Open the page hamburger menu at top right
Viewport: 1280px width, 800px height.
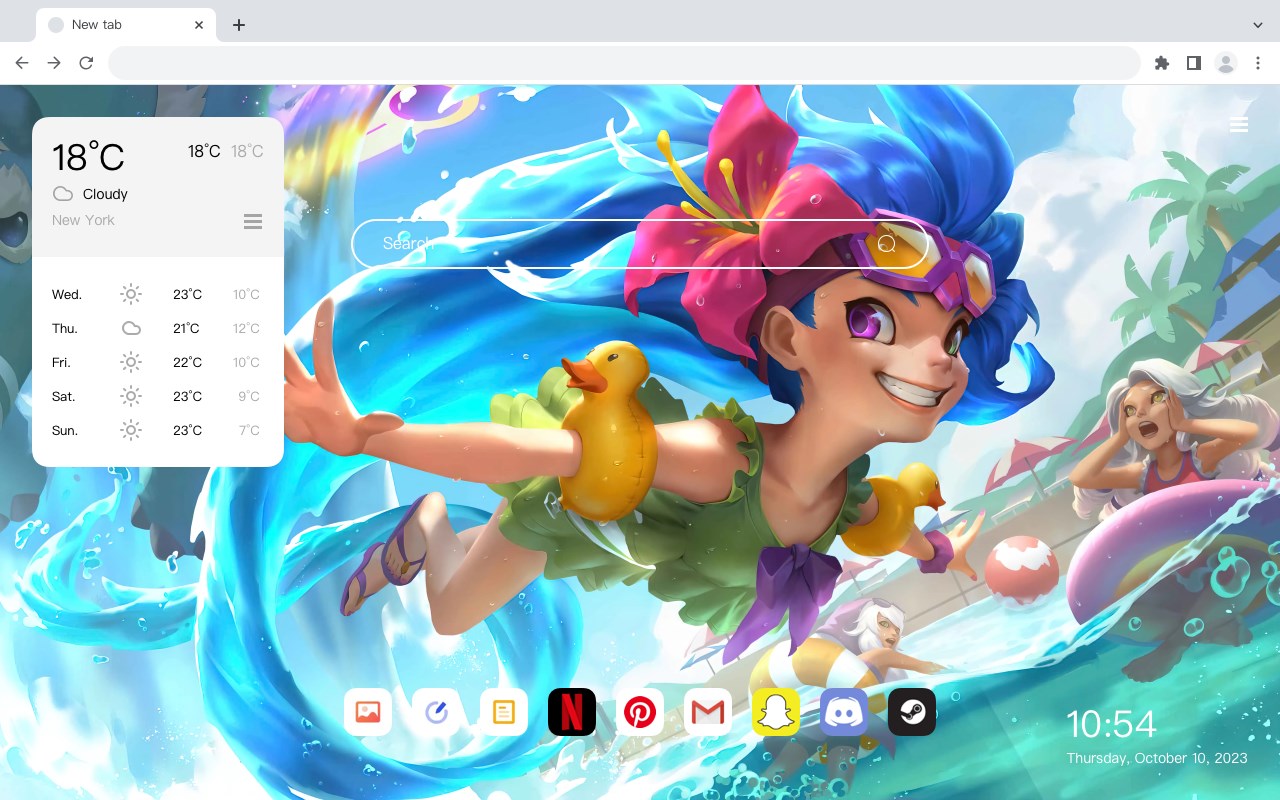1239,124
